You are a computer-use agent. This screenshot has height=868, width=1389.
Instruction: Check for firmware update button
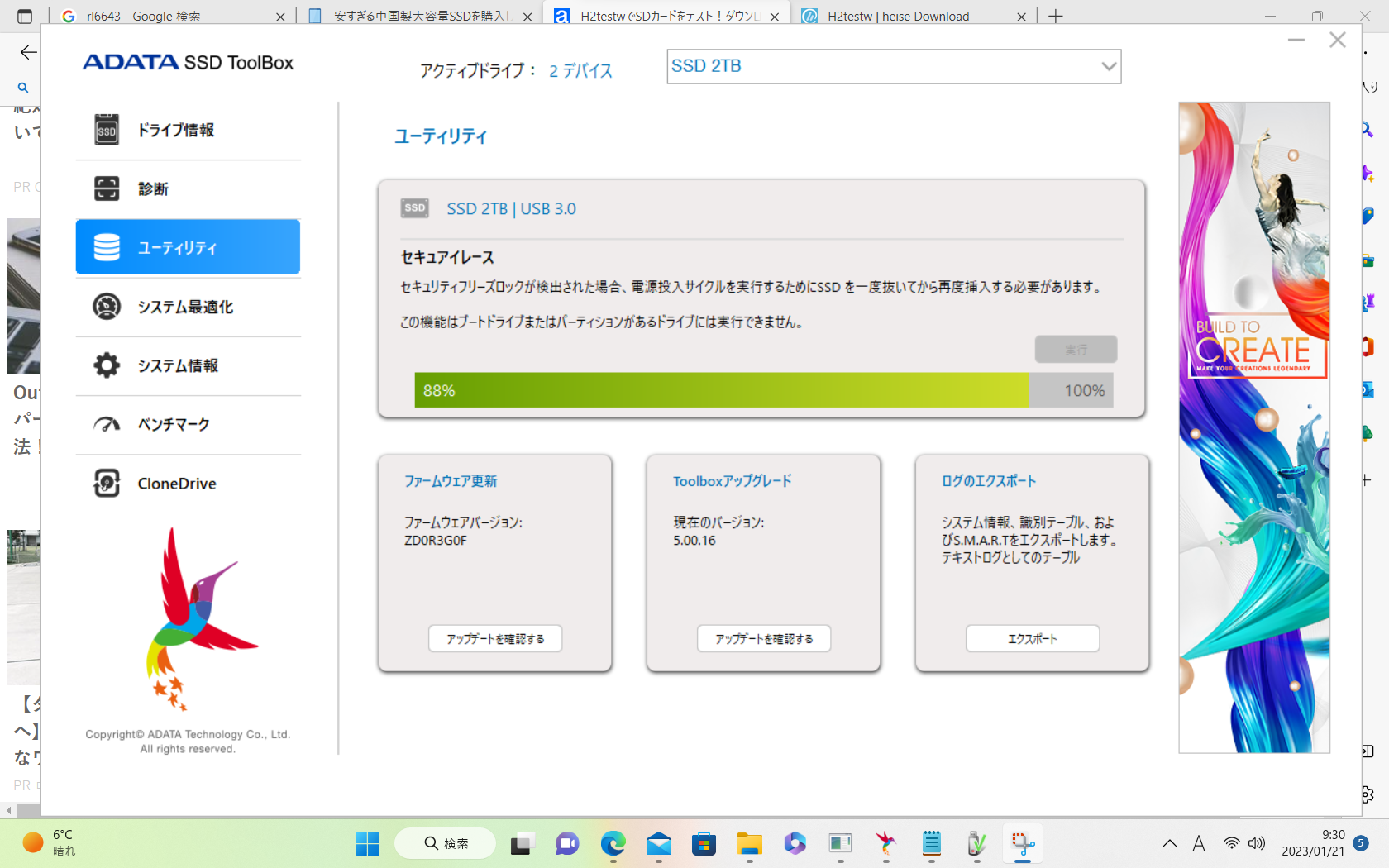coord(495,638)
